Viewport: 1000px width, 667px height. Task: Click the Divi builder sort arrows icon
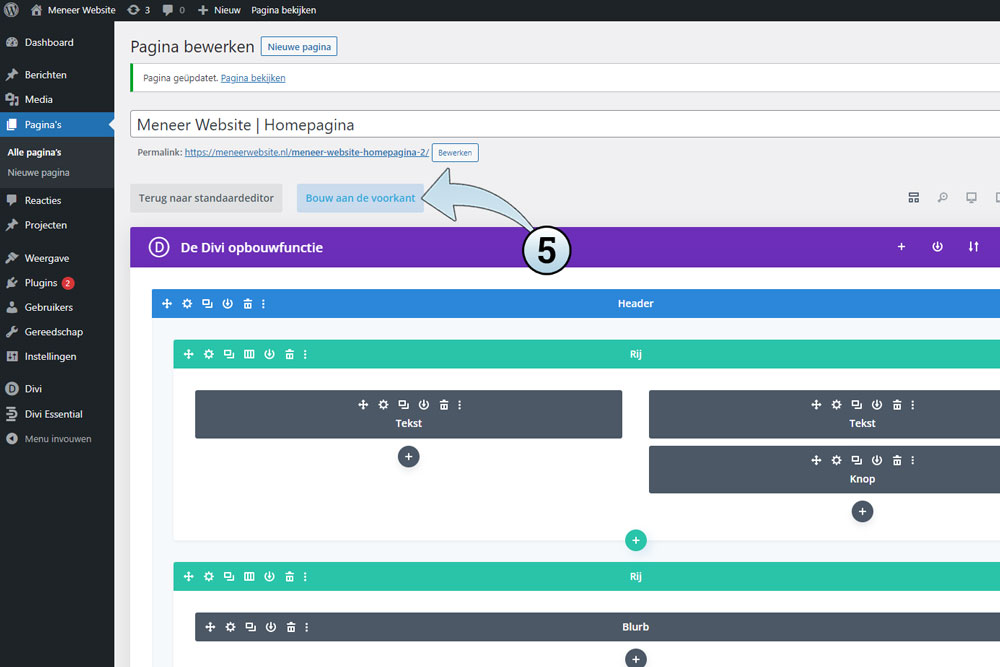point(973,247)
